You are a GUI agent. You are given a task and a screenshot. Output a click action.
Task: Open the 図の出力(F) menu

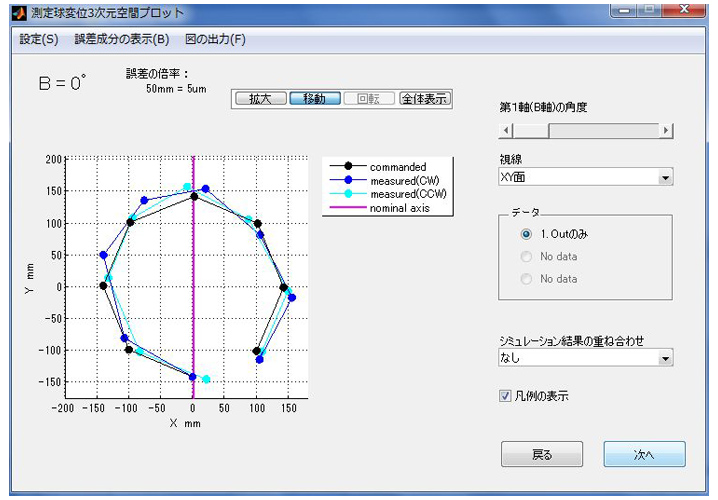pyautogui.click(x=215, y=39)
